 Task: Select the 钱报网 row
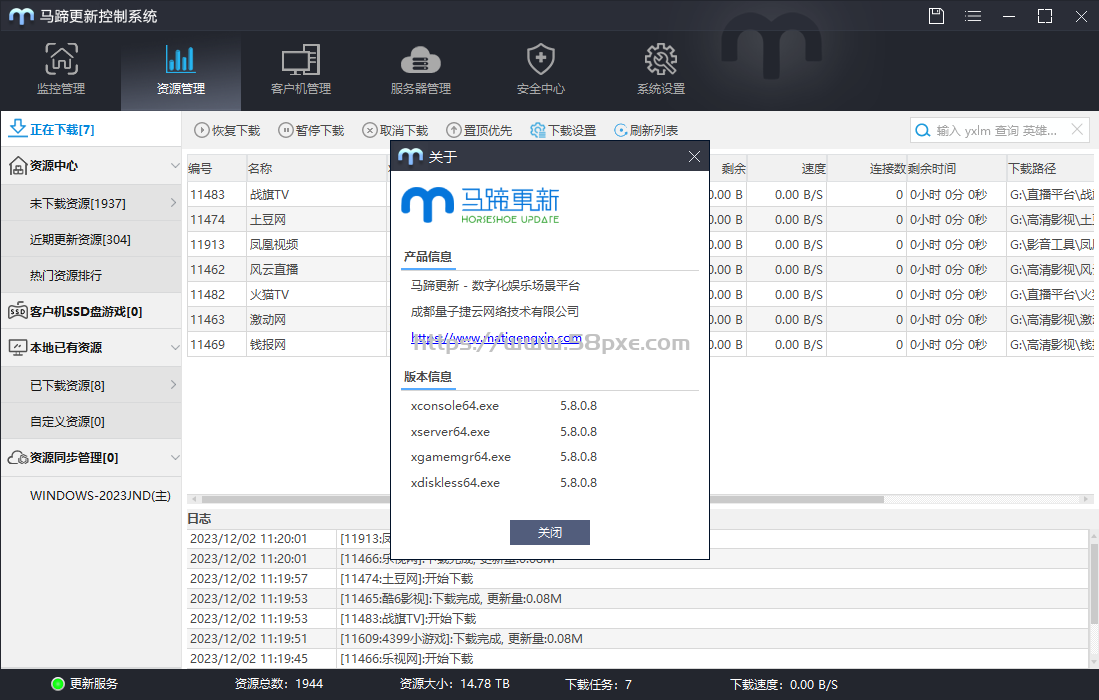click(287, 345)
